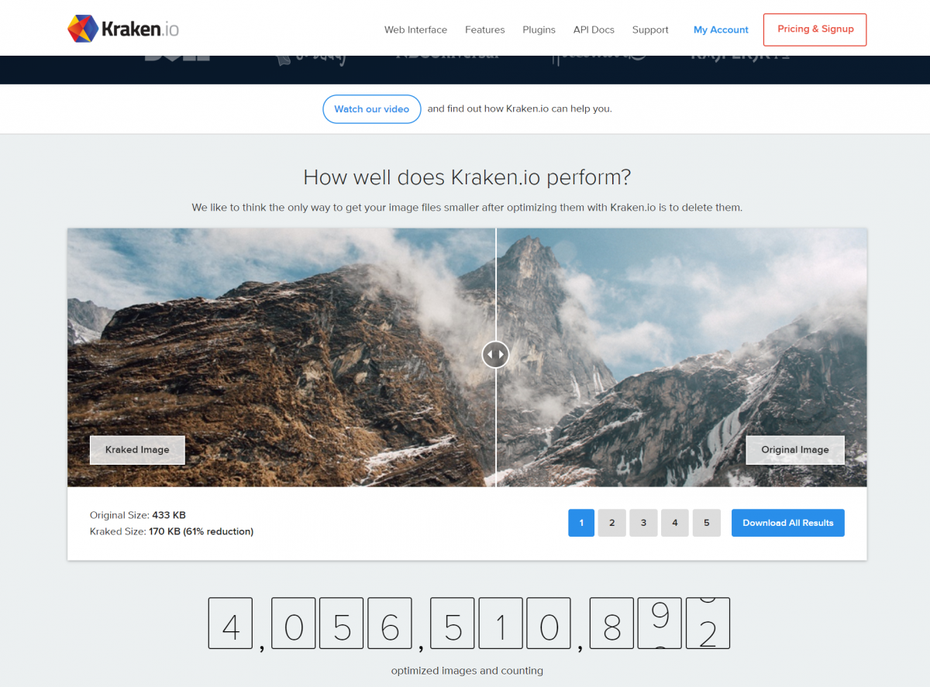Click the image comparison slider handle
The width and height of the screenshot is (930, 687).
tap(495, 354)
